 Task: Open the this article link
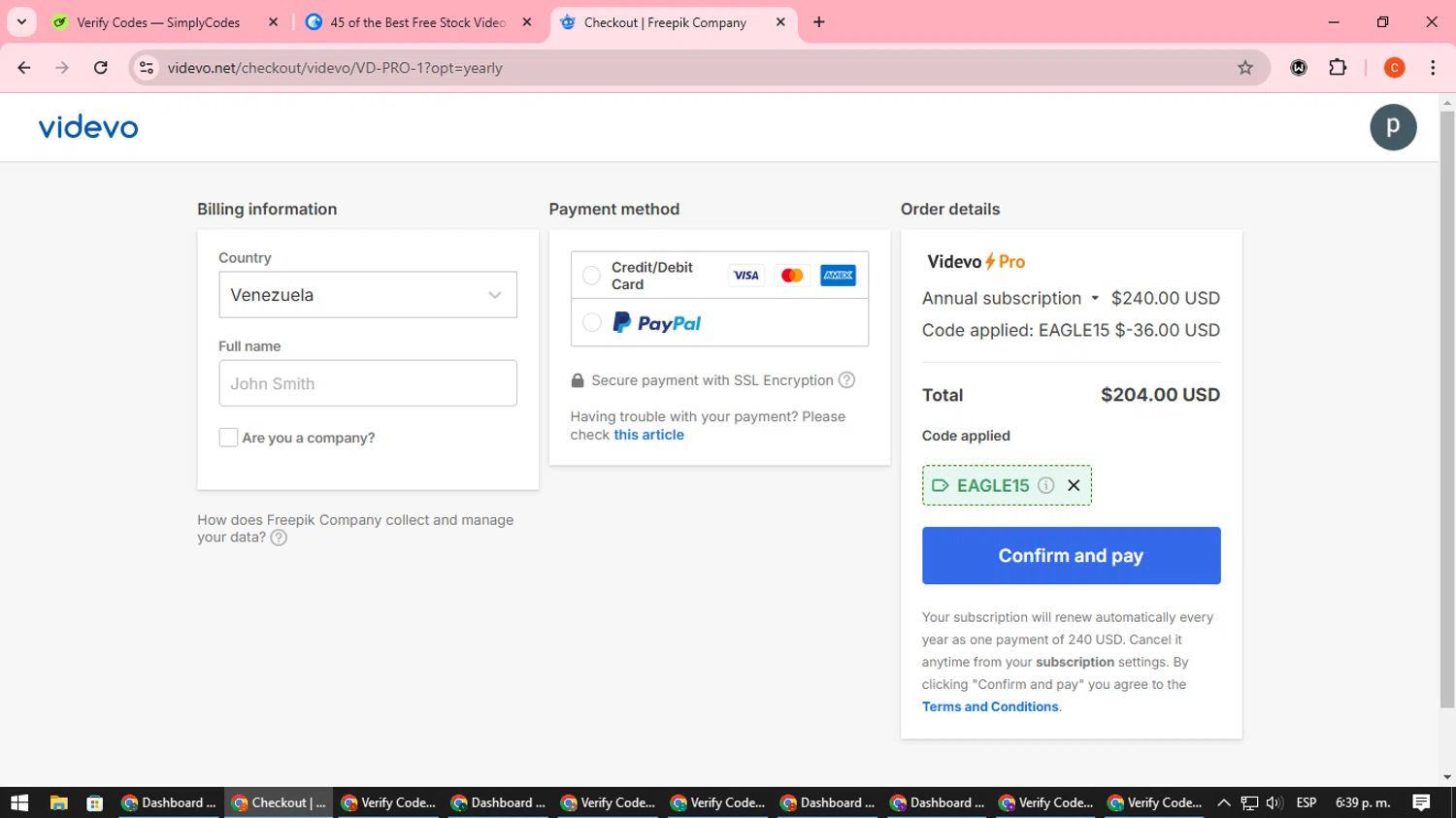[648, 435]
